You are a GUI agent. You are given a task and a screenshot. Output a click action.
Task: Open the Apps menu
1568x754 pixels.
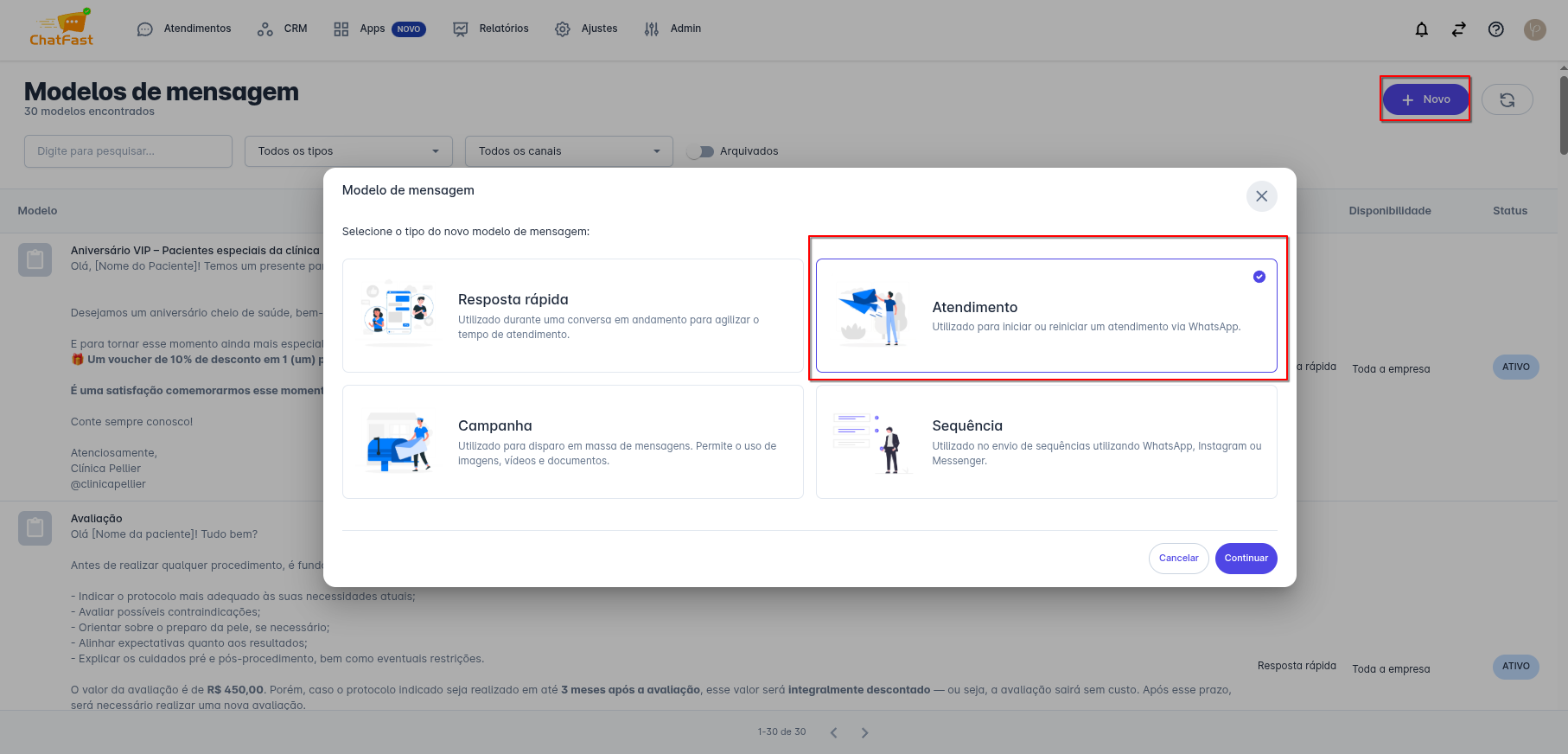click(x=372, y=29)
